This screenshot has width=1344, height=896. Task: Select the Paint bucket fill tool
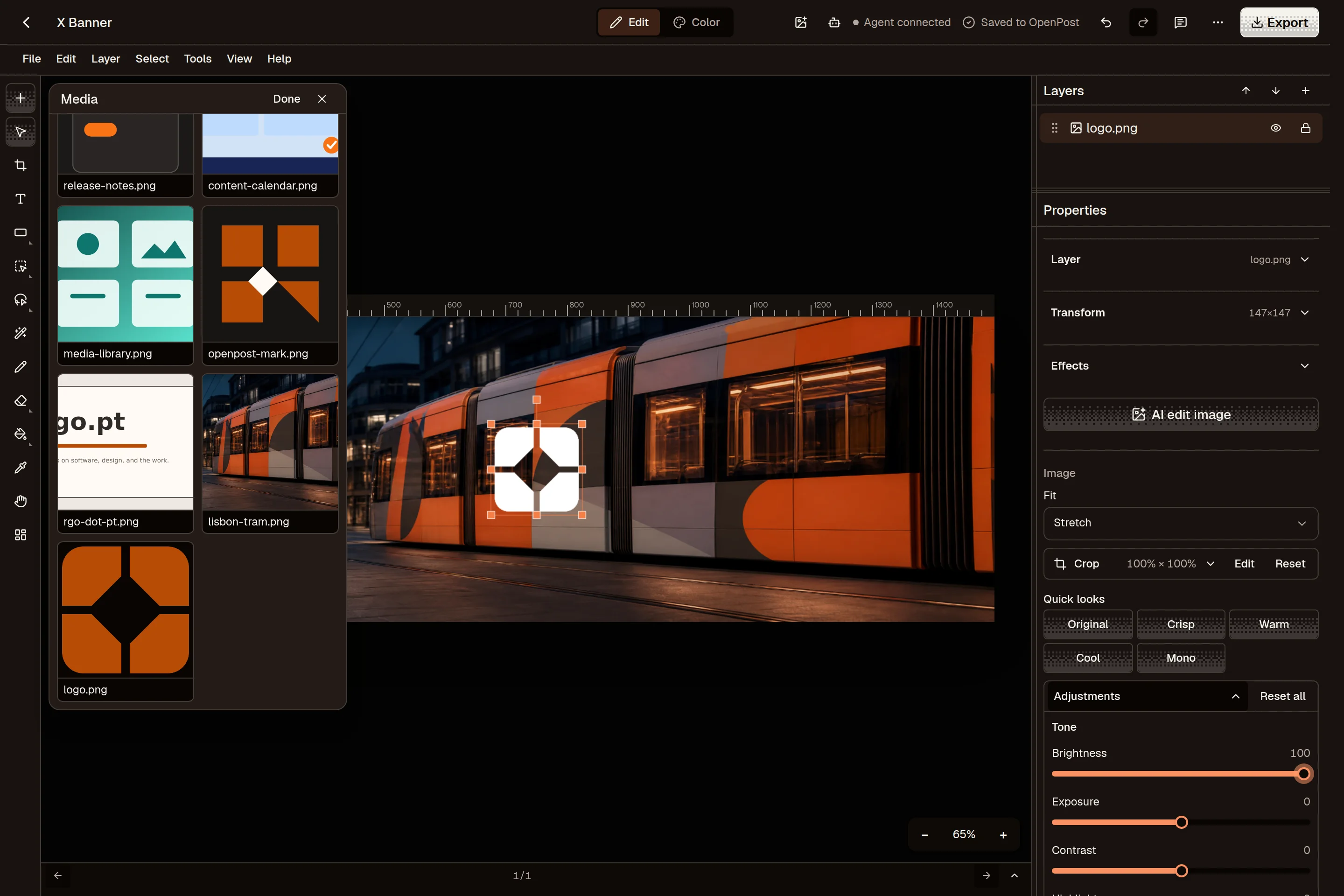pyautogui.click(x=21, y=434)
